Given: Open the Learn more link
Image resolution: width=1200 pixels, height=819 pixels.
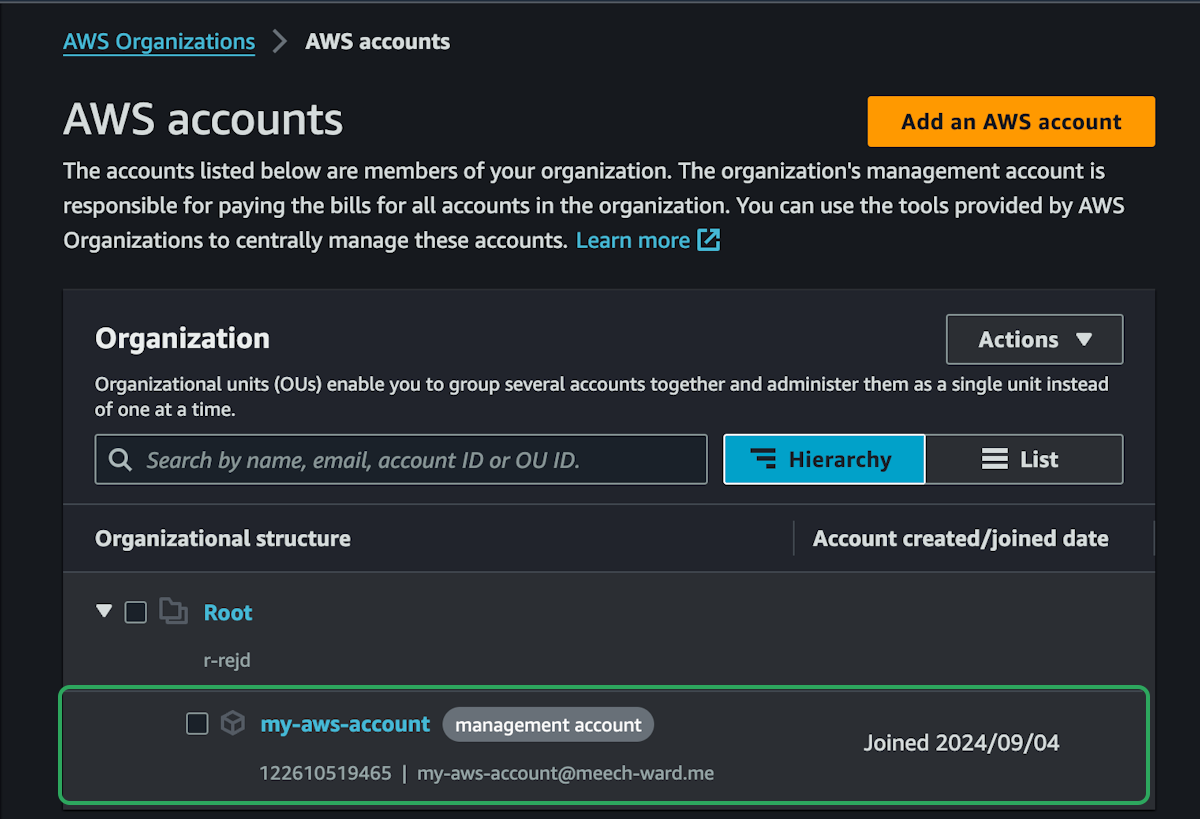Looking at the screenshot, I should 633,241.
